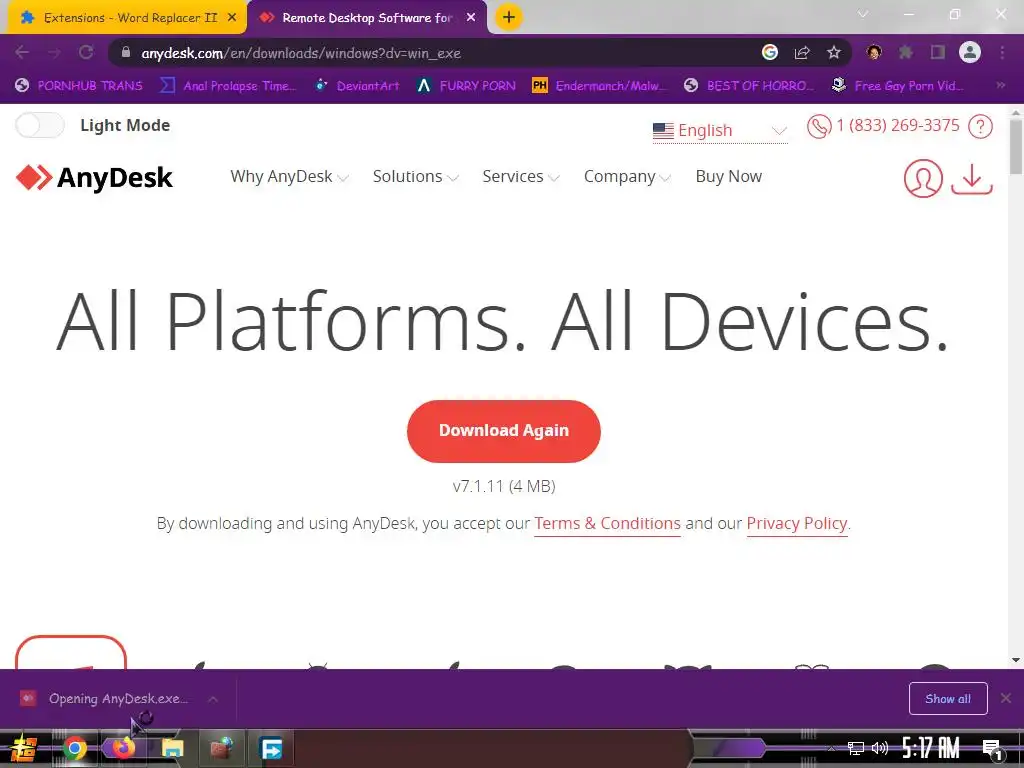Open the network icon in system tray

point(855,748)
